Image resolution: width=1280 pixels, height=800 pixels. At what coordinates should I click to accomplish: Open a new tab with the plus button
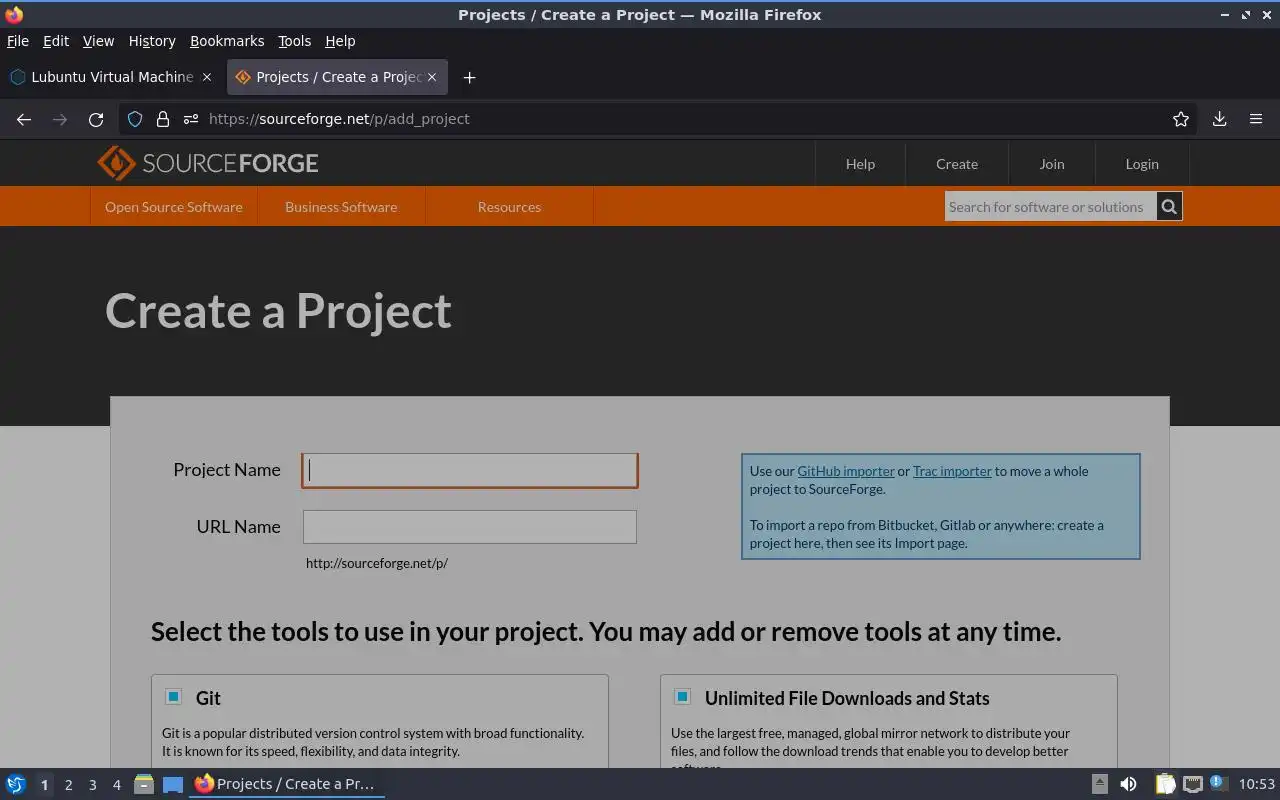(x=469, y=77)
